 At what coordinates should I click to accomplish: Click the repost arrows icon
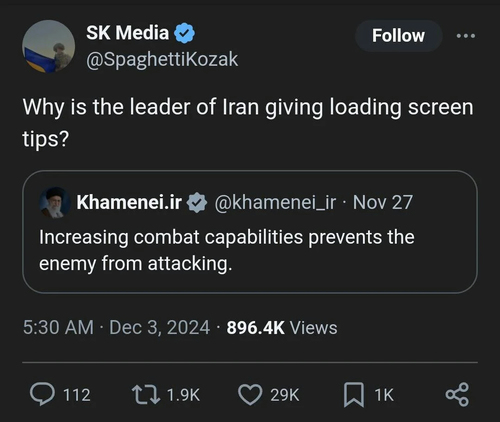point(146,395)
